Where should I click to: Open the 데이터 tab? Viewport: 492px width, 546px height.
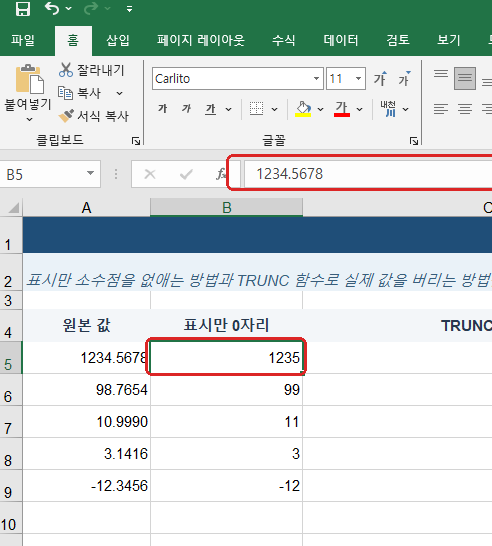341,40
